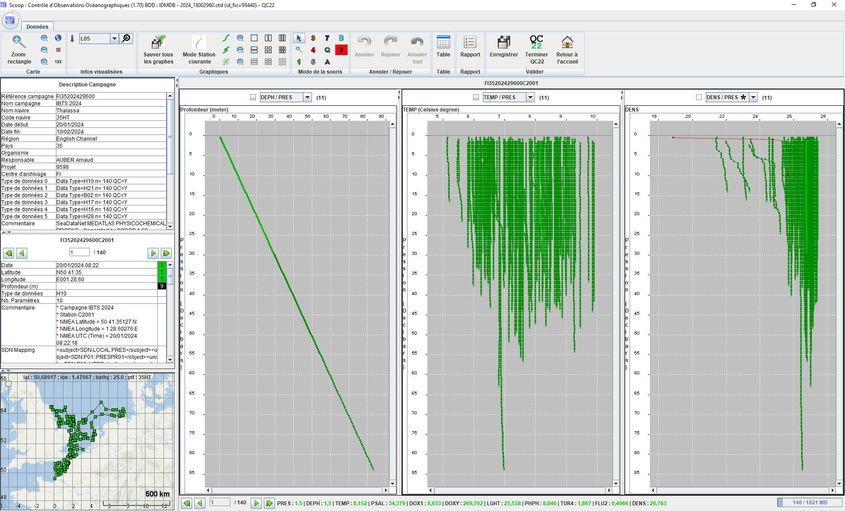The width and height of the screenshot is (845, 511).
Task: Go to last station in left panel
Action: click(166, 253)
